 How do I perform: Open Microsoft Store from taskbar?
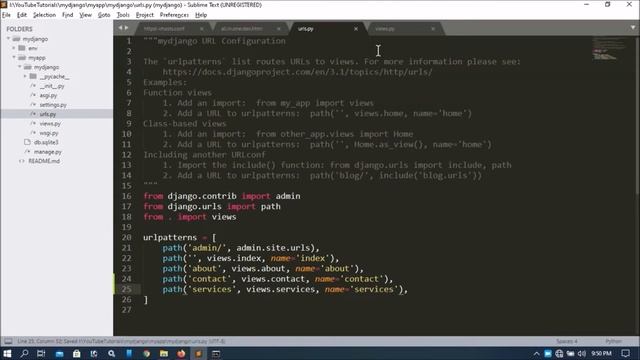click(x=76, y=353)
